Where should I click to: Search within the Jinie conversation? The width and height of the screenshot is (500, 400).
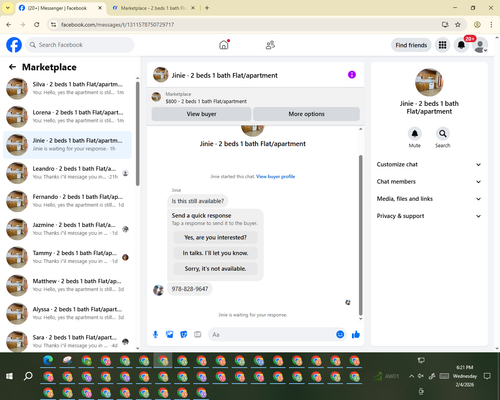(x=442, y=134)
